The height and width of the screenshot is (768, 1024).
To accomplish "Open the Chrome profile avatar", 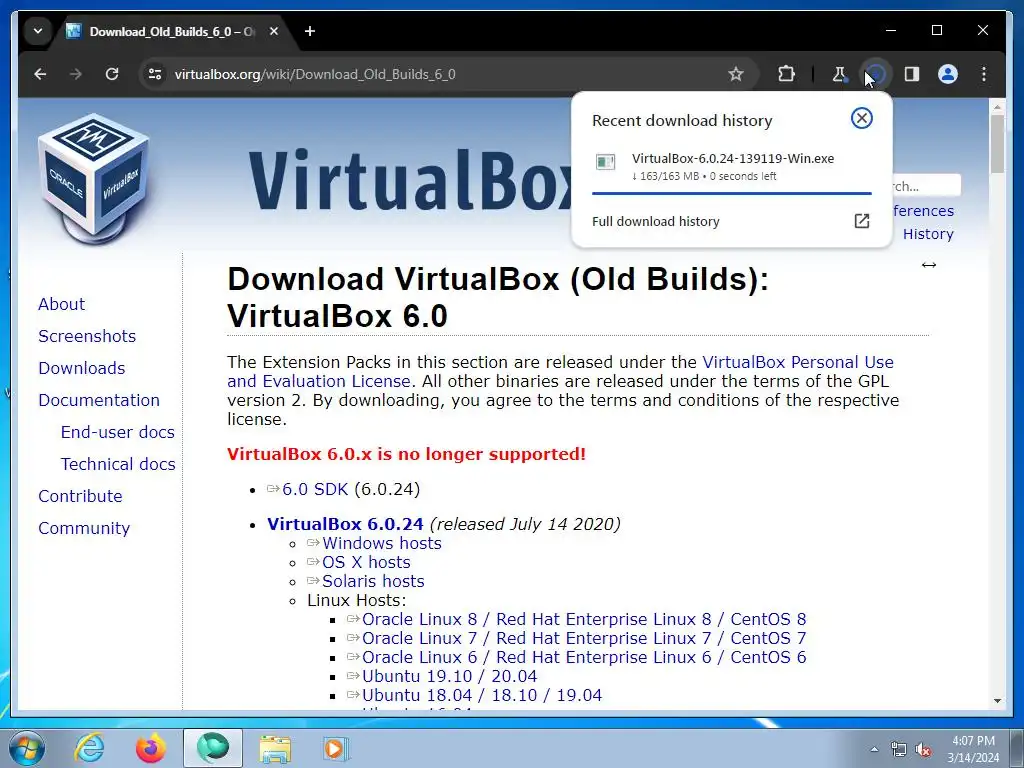I will coord(948,74).
